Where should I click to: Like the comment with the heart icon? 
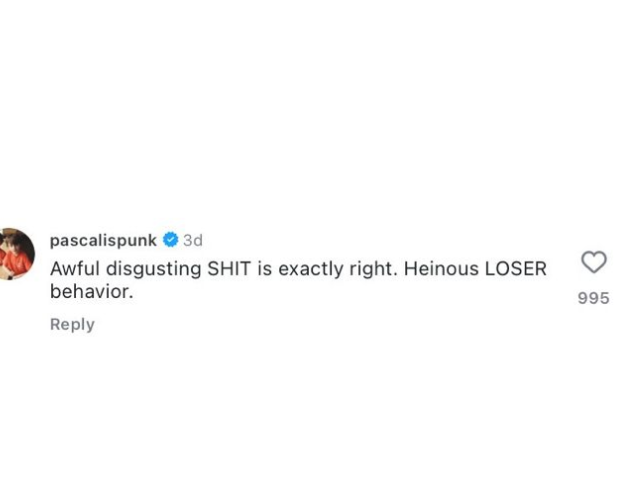tap(593, 262)
